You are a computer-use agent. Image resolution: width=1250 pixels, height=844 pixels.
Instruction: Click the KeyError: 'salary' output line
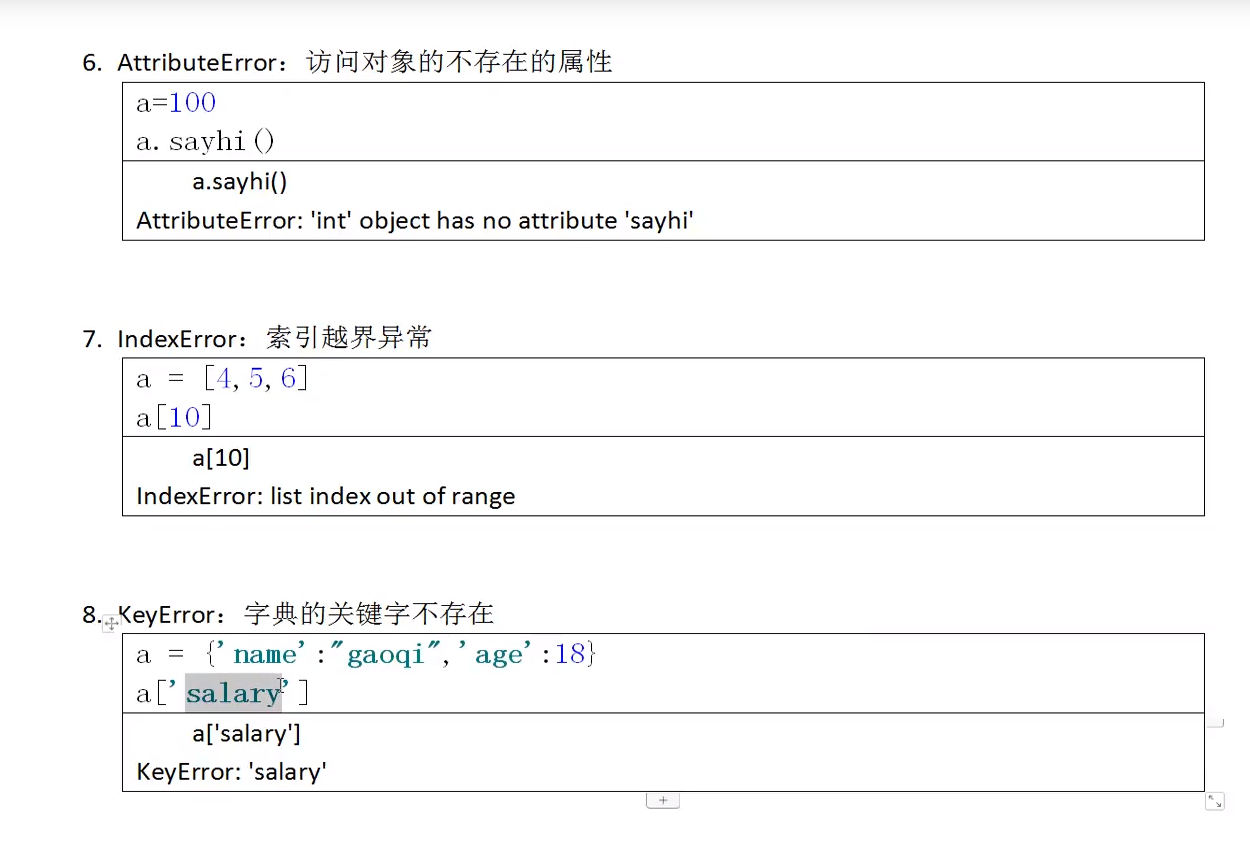(232, 772)
